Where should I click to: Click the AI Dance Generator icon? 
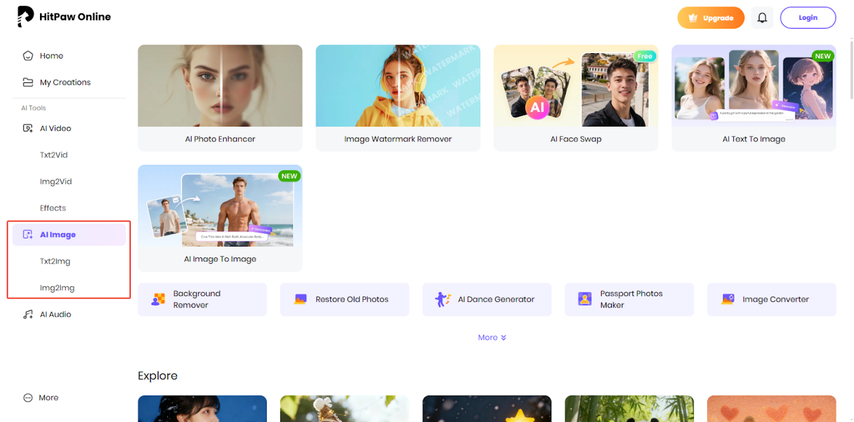pos(443,299)
